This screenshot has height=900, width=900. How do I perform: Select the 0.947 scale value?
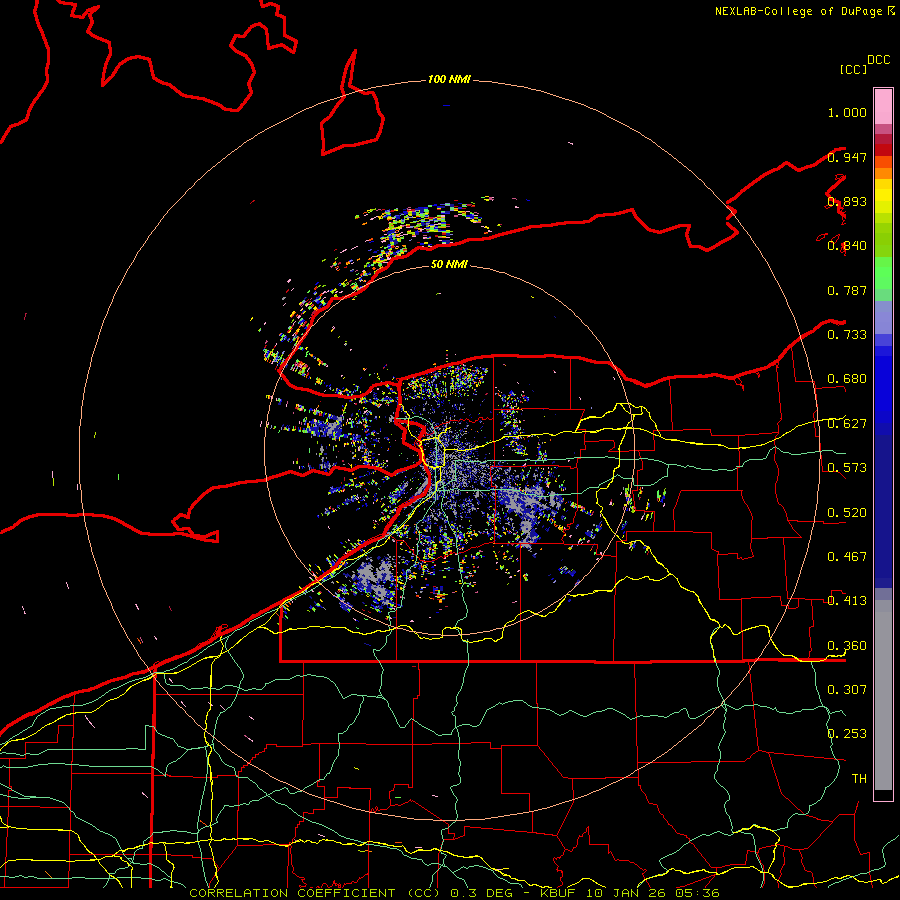point(847,157)
